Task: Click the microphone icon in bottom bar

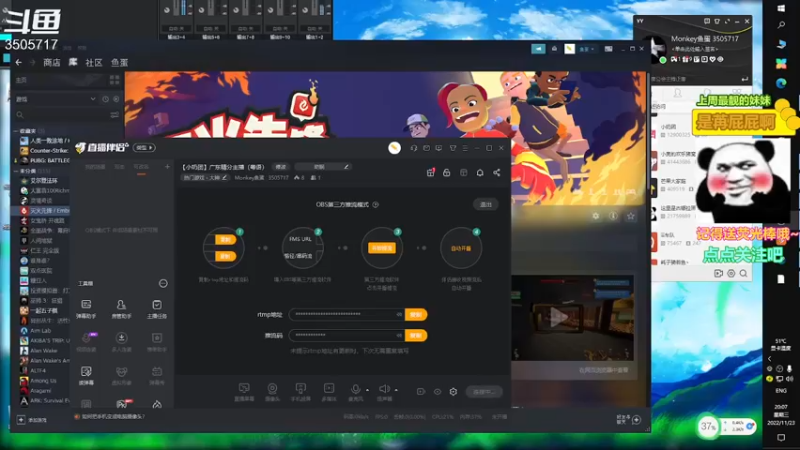Action: 356,389
